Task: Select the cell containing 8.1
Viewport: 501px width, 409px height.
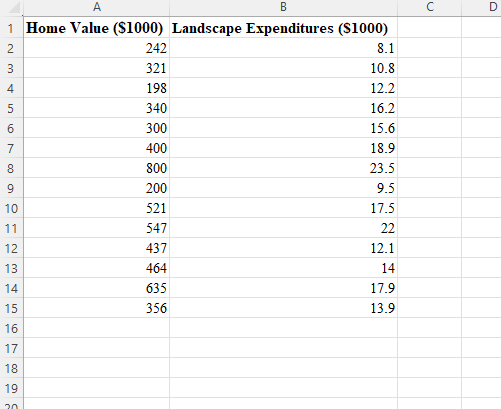Action: (284, 48)
